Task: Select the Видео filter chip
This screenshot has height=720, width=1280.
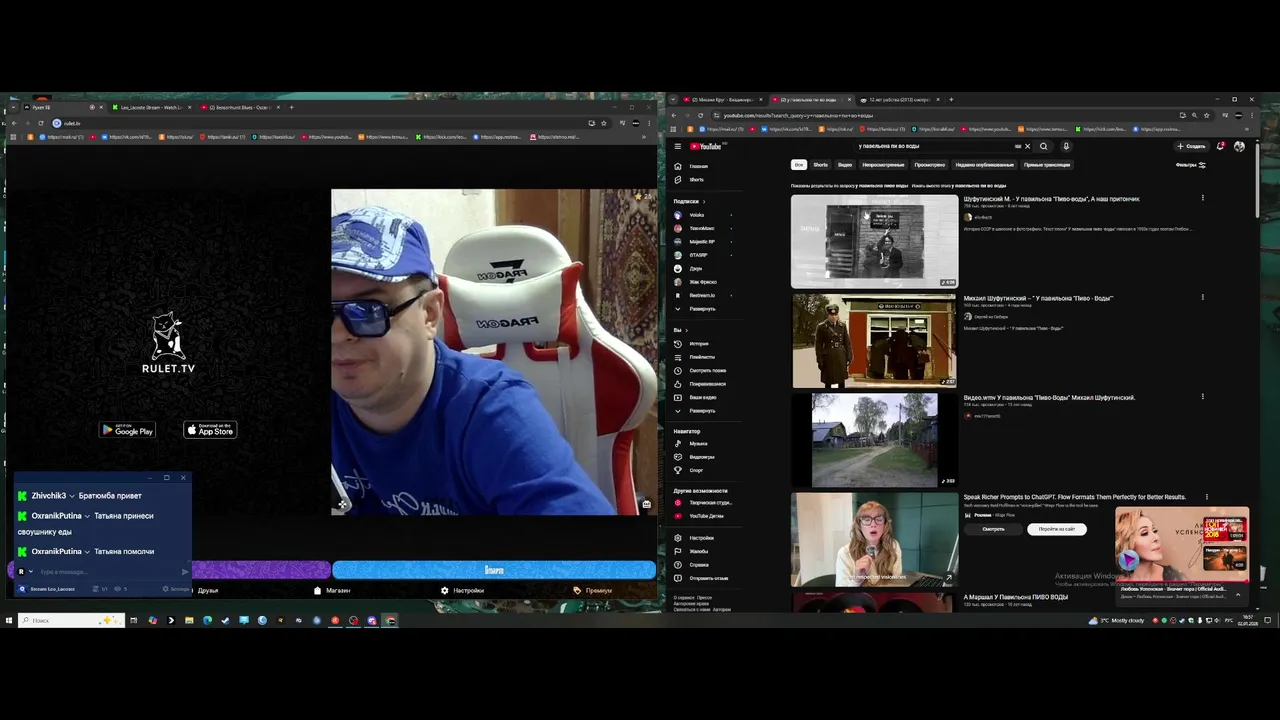Action: coord(845,165)
